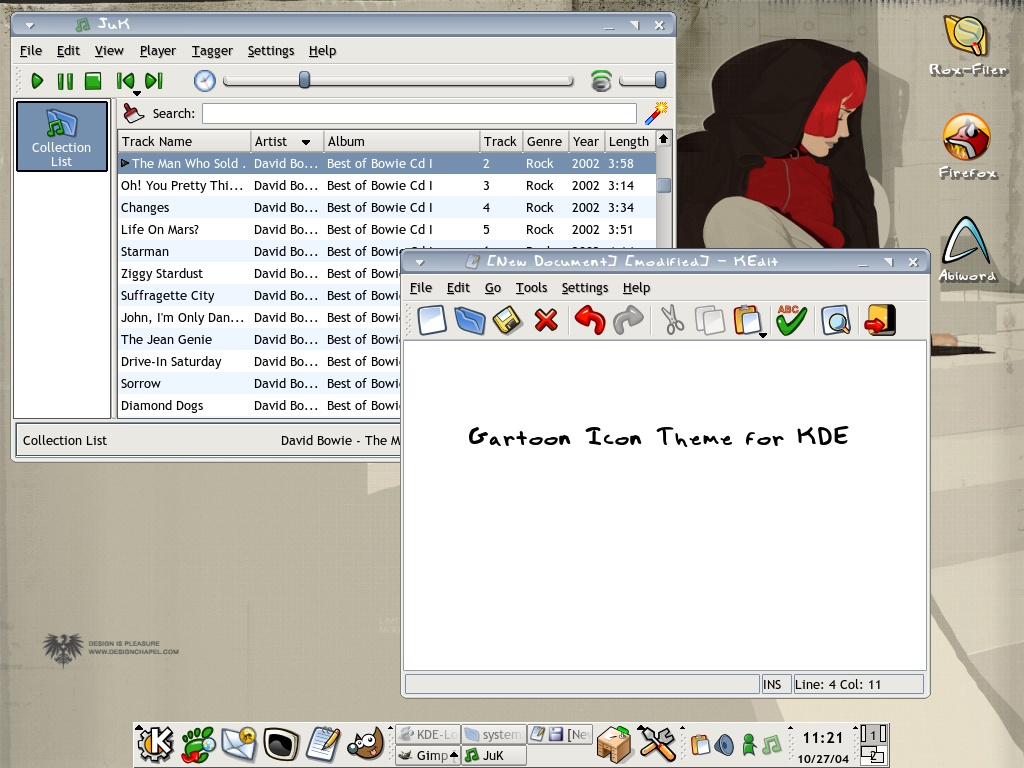Pause the track in JuK

pyautogui.click(x=65, y=81)
